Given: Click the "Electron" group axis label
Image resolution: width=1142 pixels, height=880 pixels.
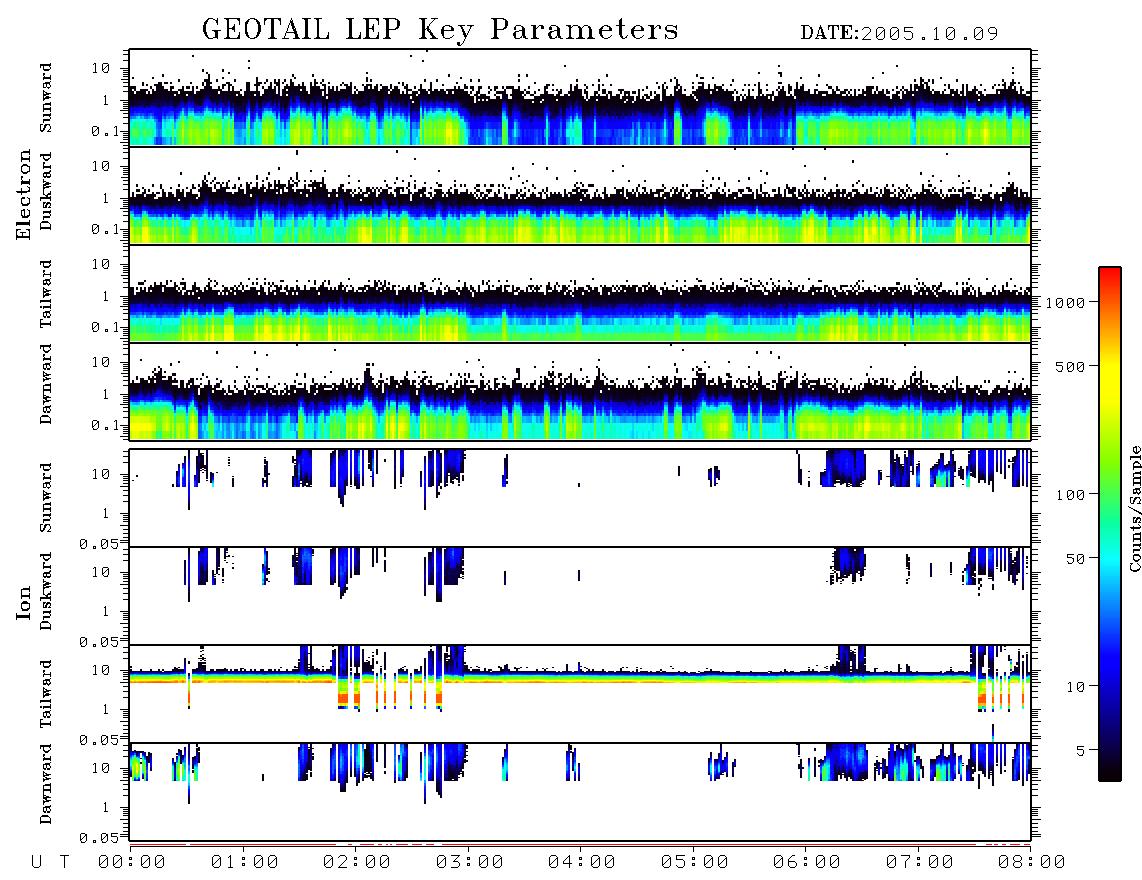Looking at the screenshot, I should (24, 194).
